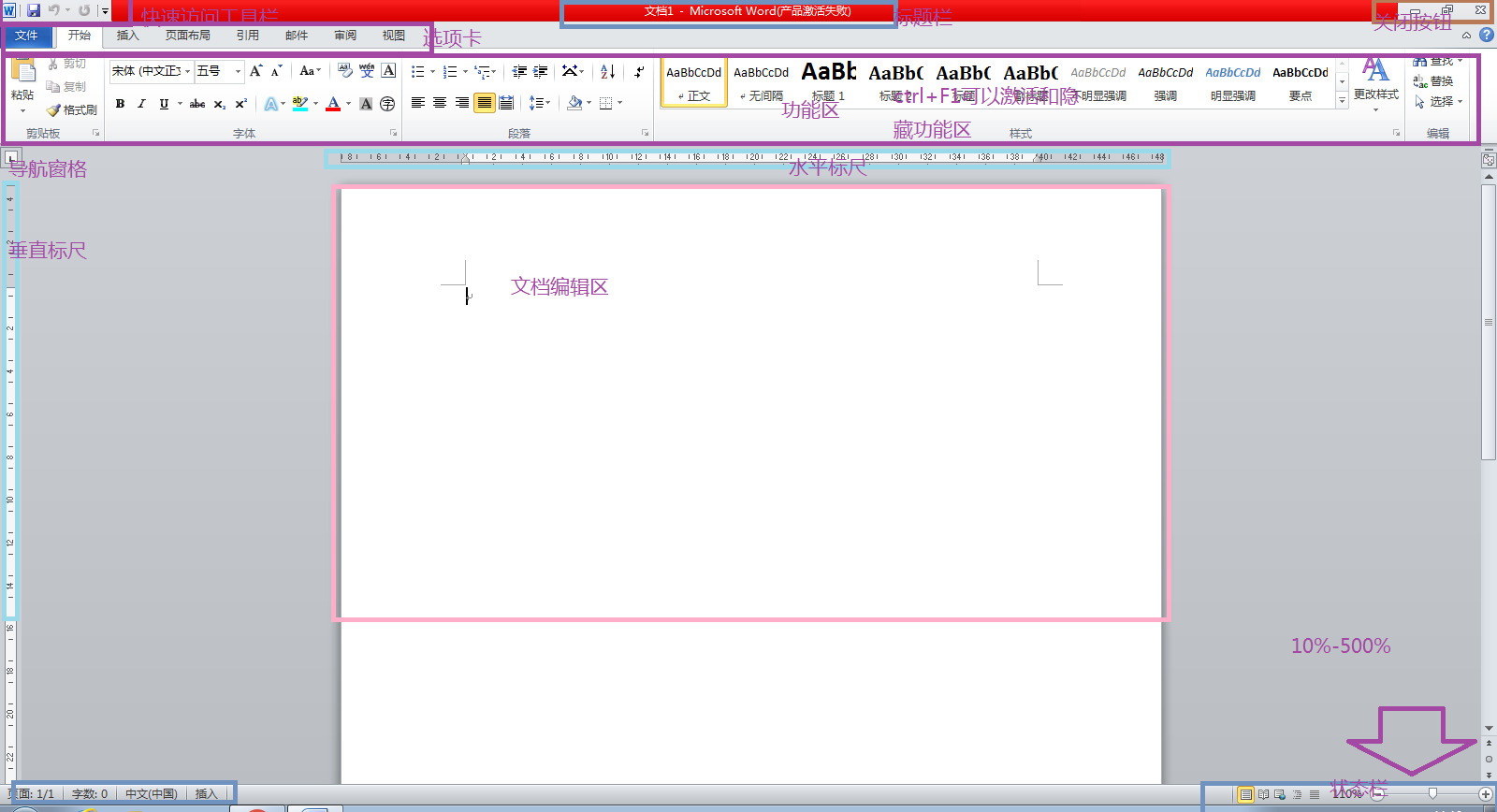Screen dimensions: 1497x812
Task: Apply red font color A button
Action: (333, 104)
